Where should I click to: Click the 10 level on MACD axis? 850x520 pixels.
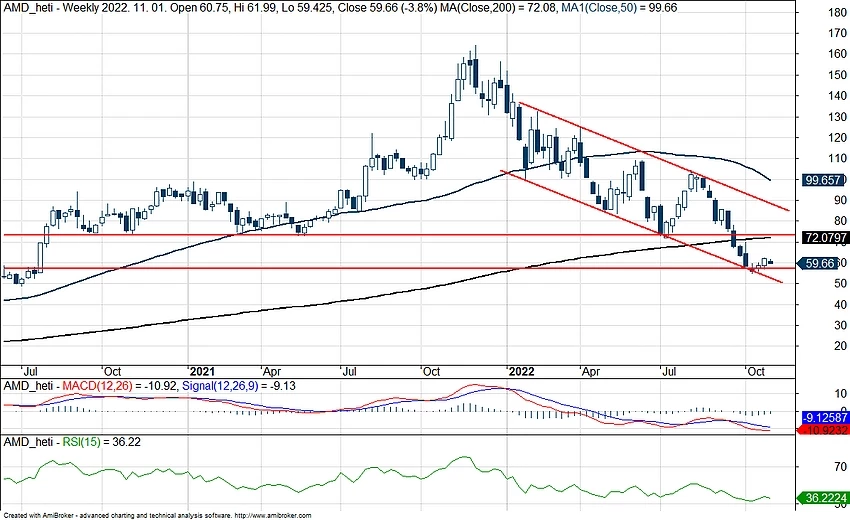coord(840,394)
